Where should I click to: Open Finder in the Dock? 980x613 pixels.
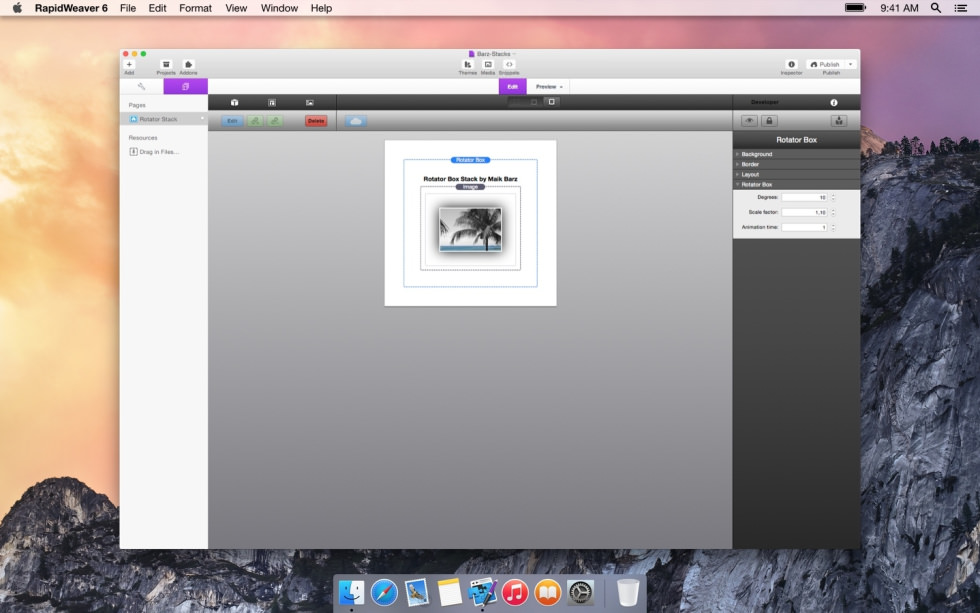(x=351, y=592)
